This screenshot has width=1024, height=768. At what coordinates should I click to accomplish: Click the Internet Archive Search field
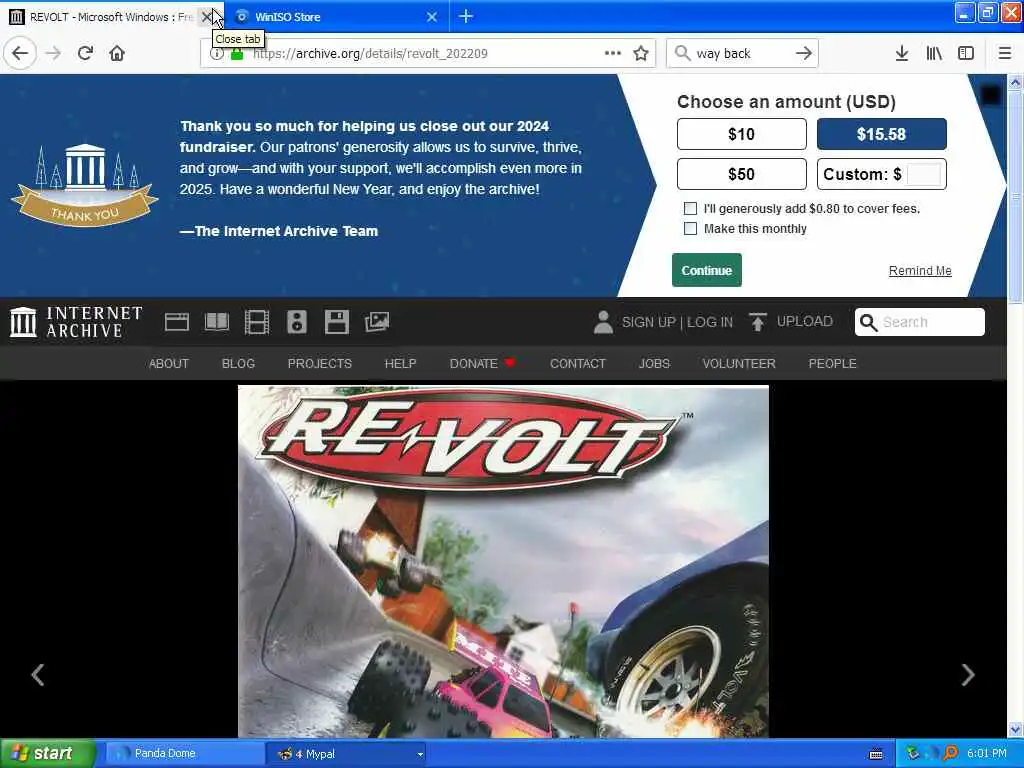(920, 322)
